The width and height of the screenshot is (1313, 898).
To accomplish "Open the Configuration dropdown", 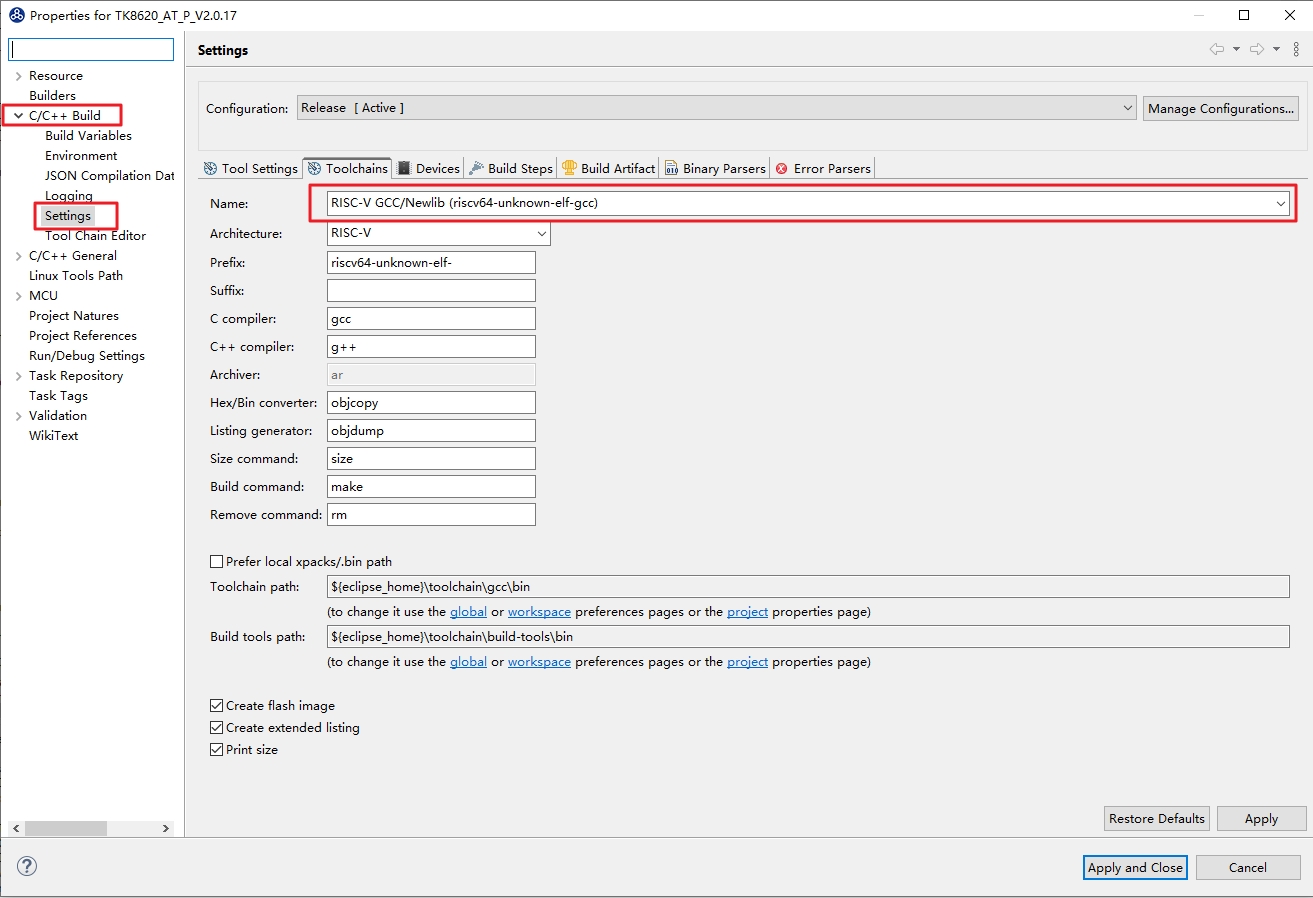I will click(717, 108).
